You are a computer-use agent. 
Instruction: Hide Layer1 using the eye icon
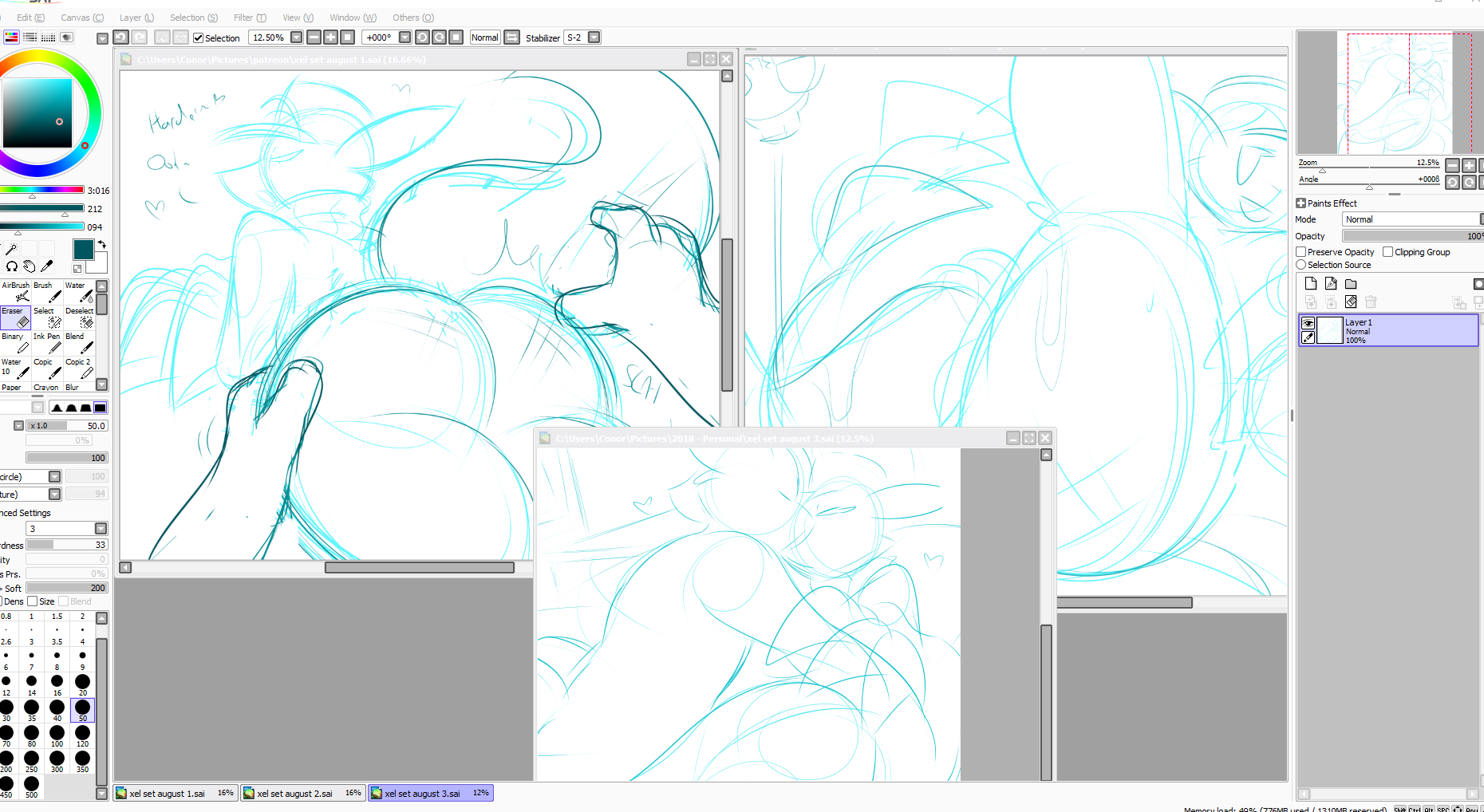(1308, 323)
